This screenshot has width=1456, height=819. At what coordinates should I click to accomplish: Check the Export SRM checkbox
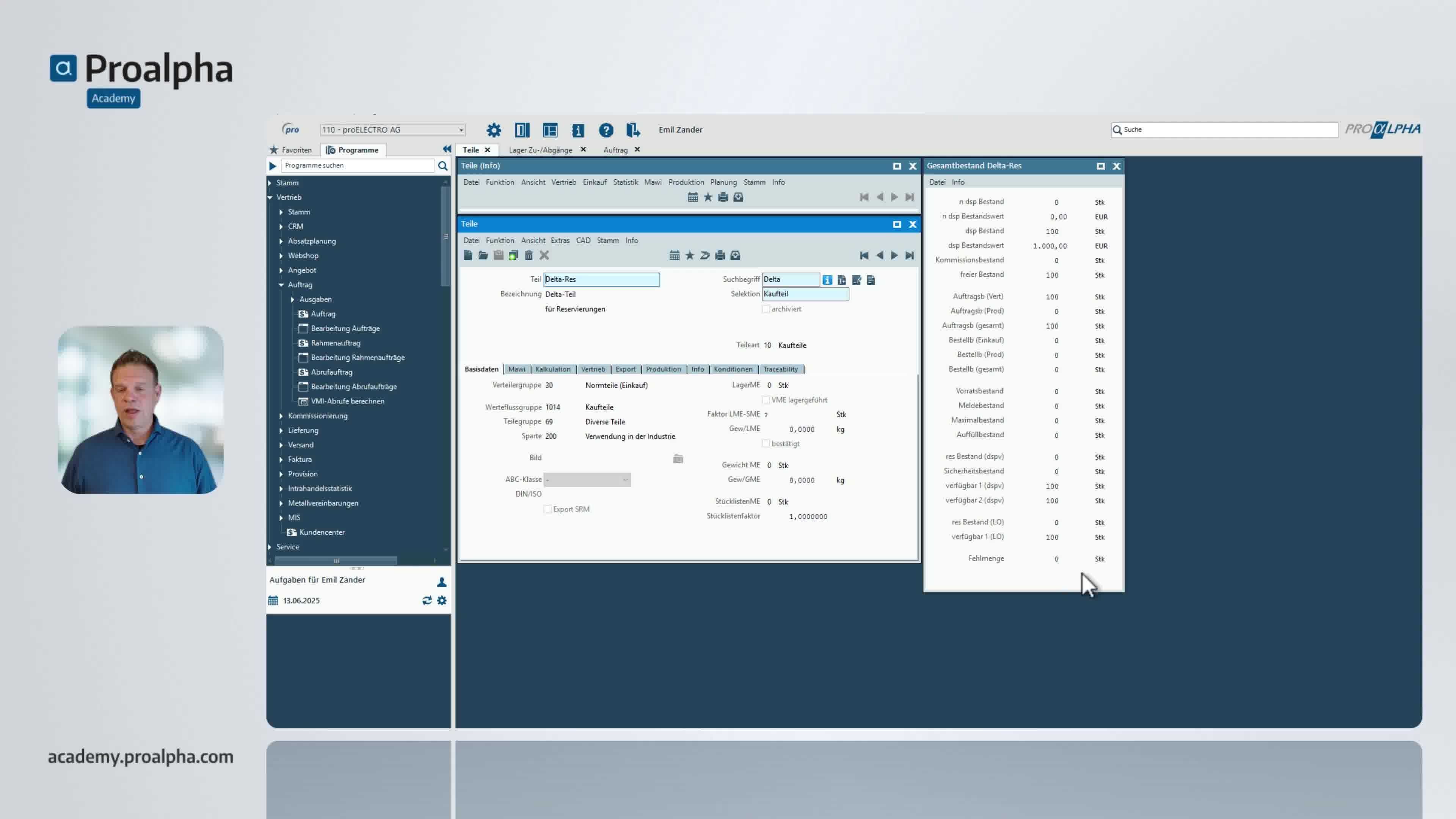click(547, 509)
